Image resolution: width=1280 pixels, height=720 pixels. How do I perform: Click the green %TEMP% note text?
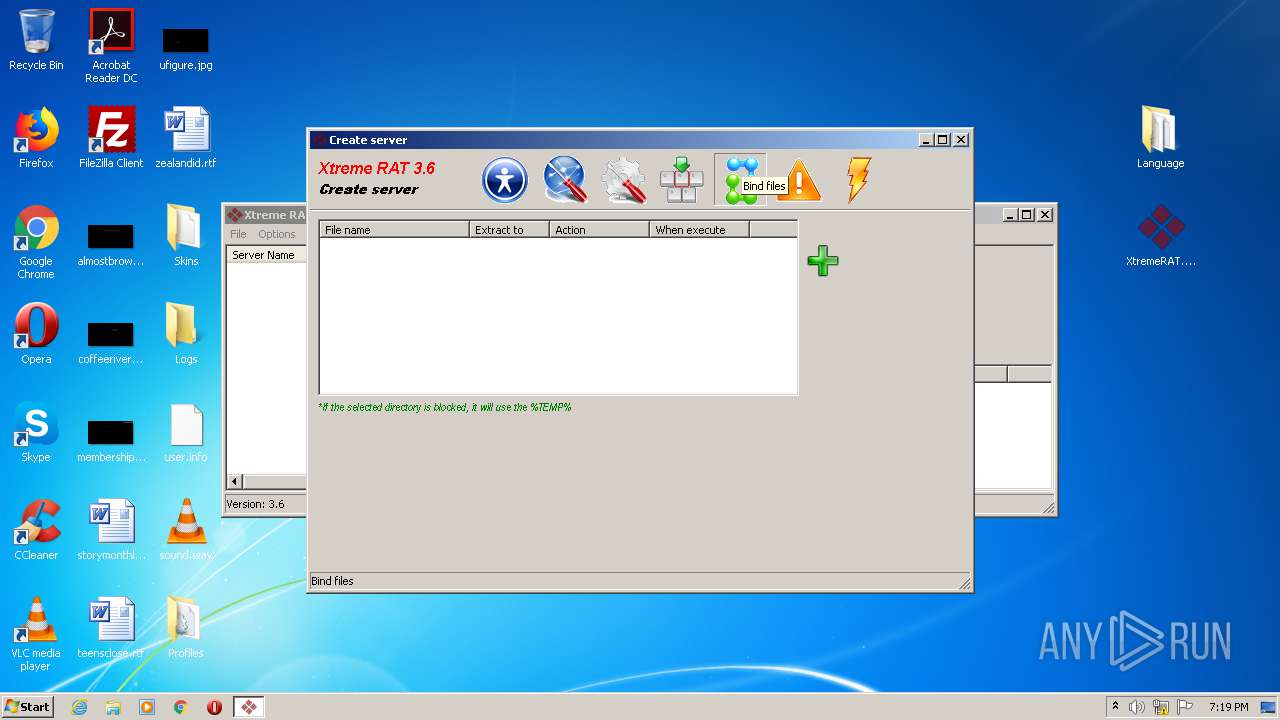[445, 407]
